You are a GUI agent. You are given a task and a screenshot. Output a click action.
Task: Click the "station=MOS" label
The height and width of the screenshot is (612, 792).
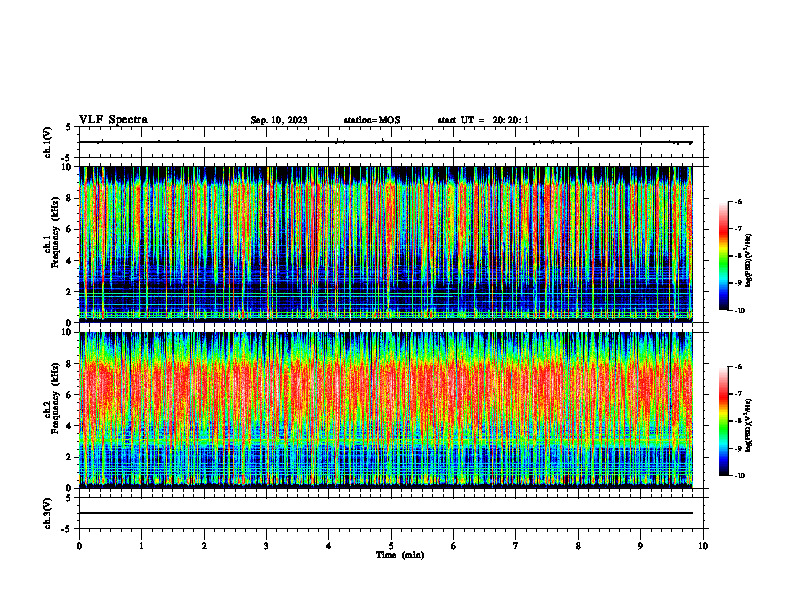pyautogui.click(x=372, y=120)
